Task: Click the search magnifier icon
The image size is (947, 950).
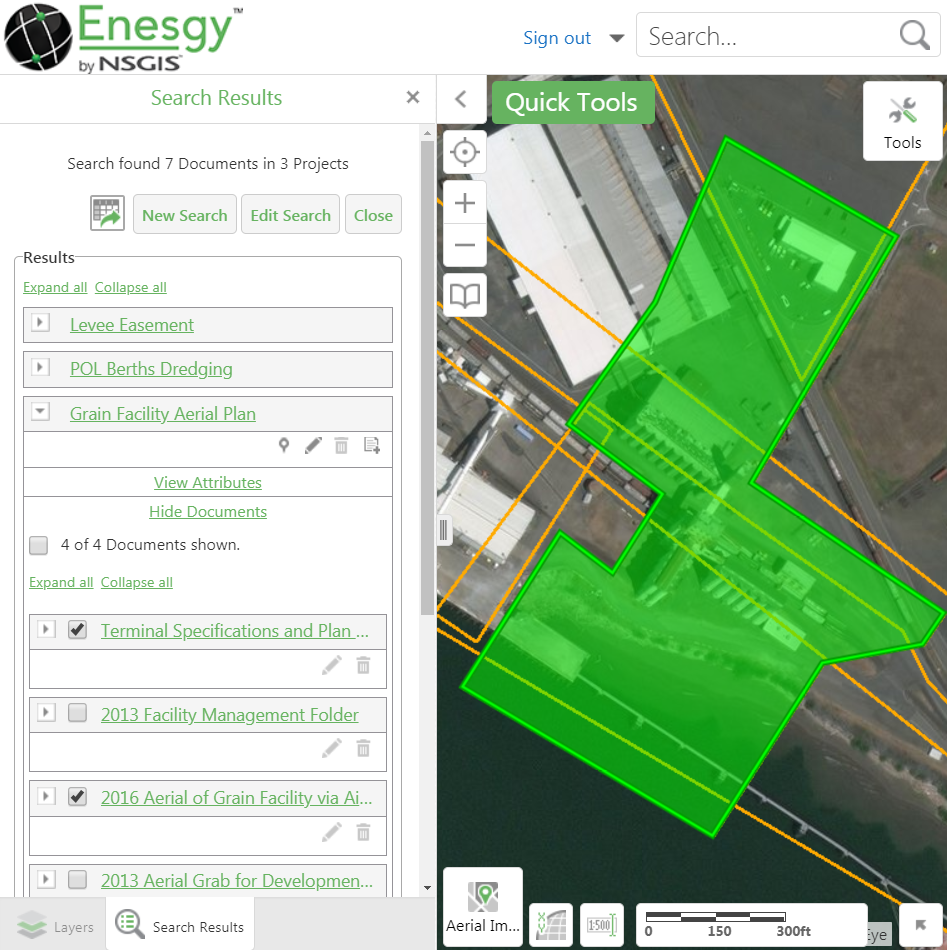Action: pos(914,35)
